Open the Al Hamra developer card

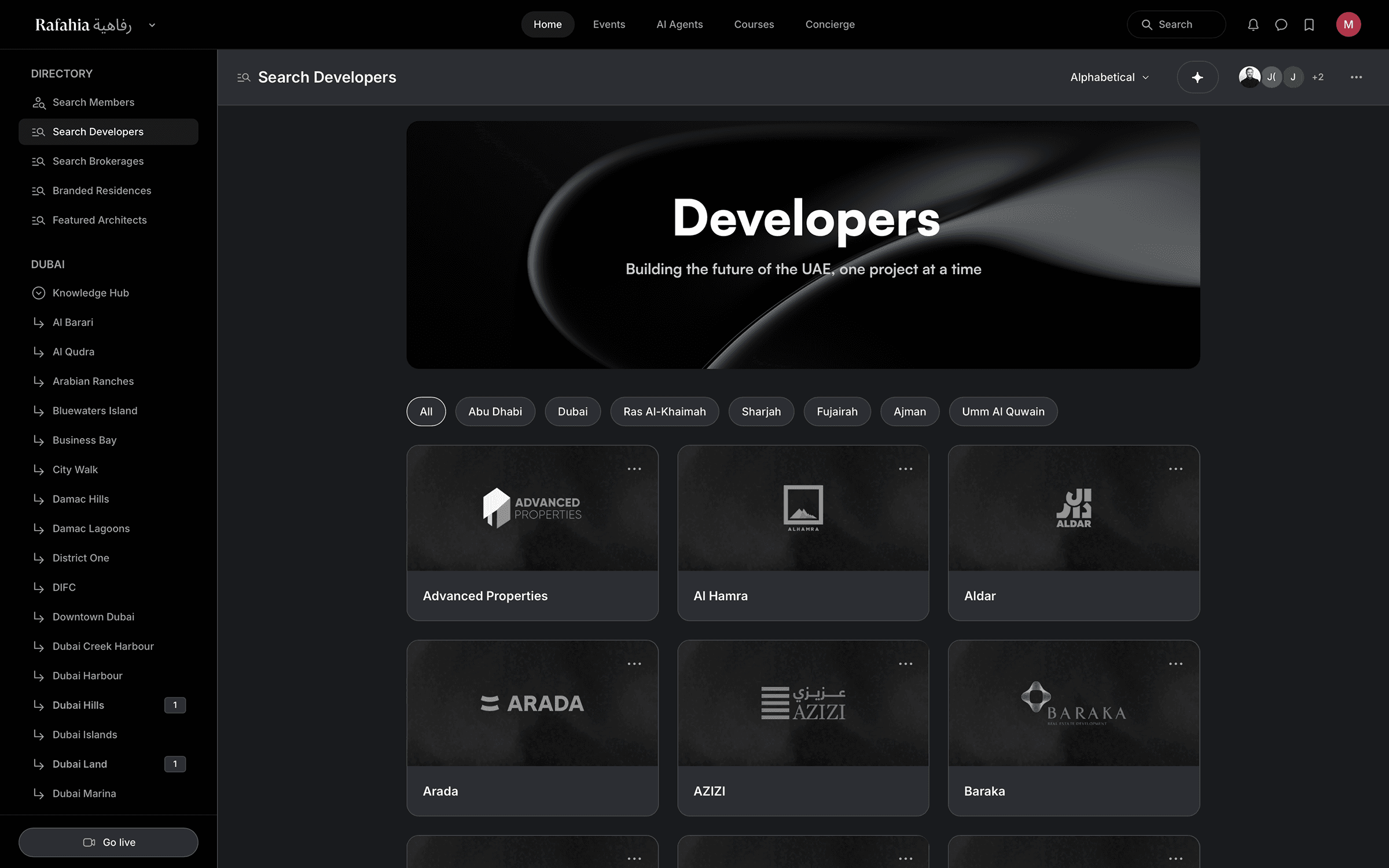[x=803, y=533]
